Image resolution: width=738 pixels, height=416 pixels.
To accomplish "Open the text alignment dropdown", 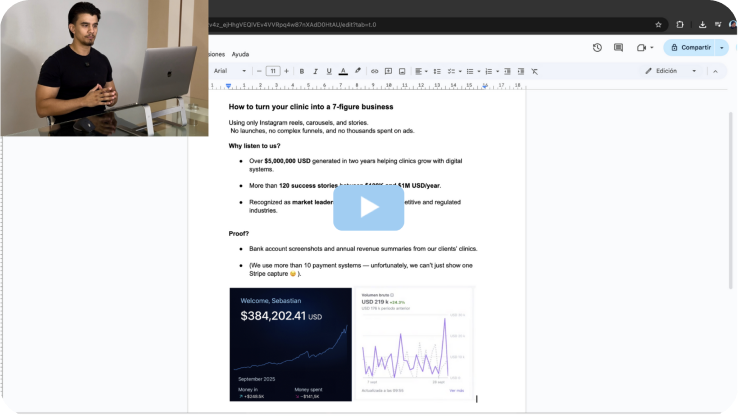I will (420, 71).
